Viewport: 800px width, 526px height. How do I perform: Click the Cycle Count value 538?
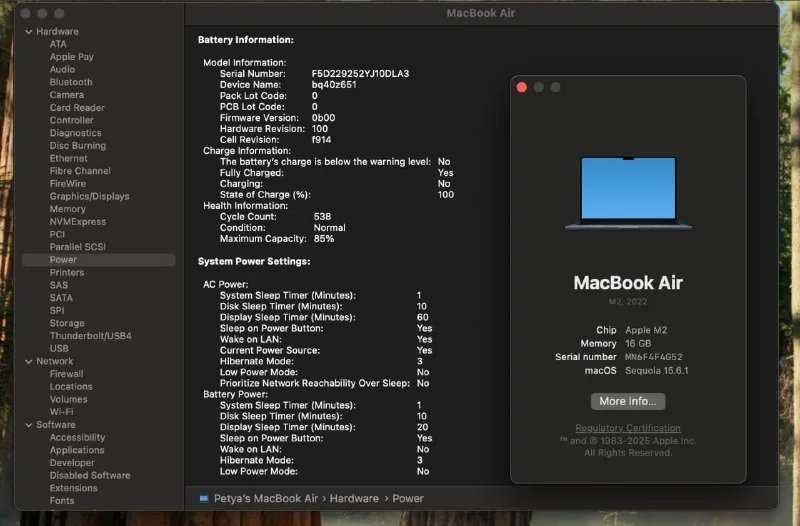322,216
